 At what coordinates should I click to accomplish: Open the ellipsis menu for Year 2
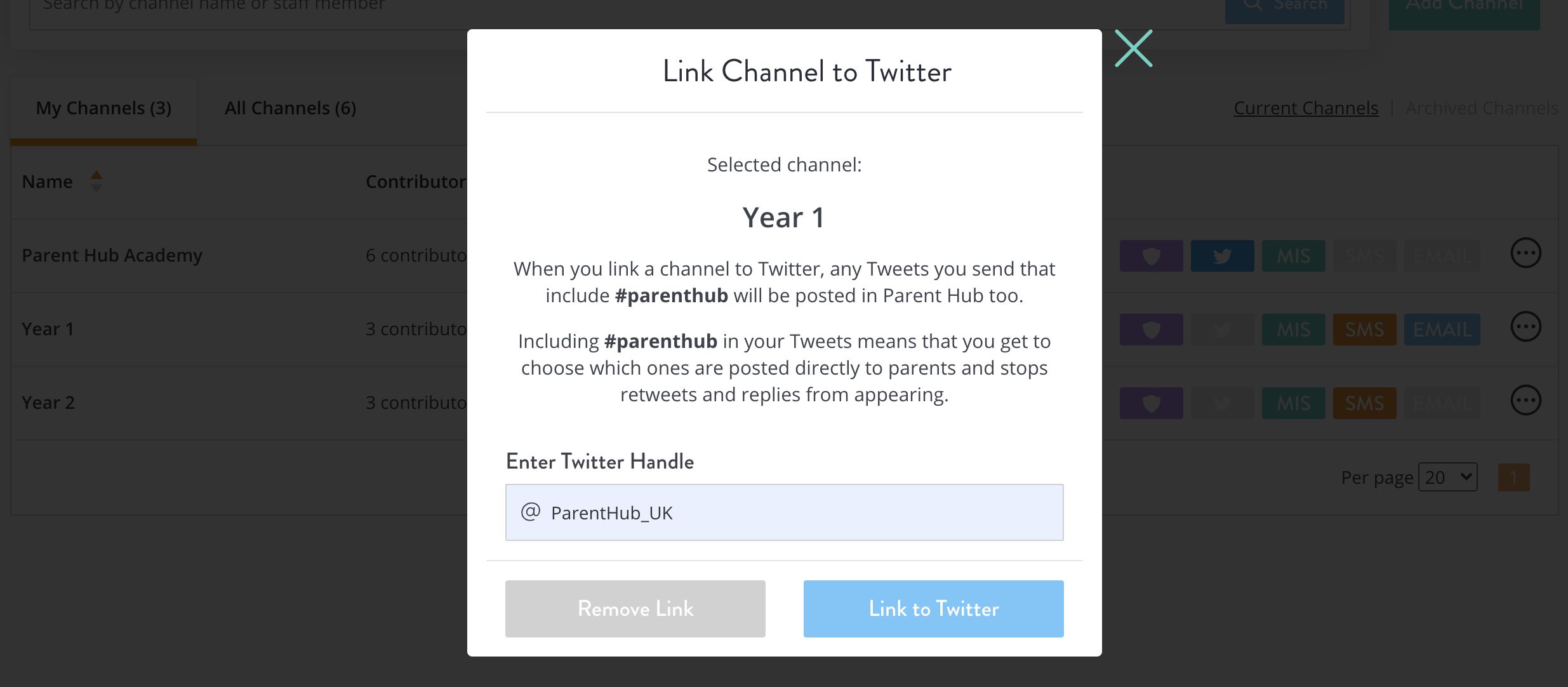tap(1525, 401)
